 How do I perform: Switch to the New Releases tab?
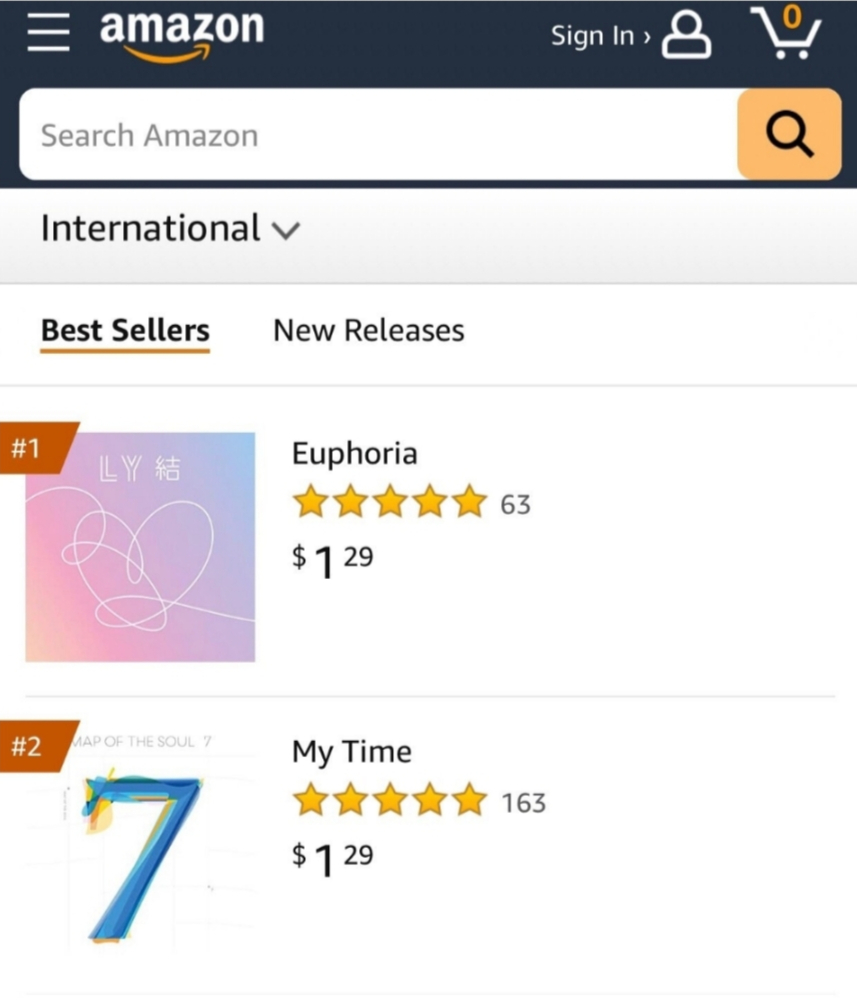[368, 330]
